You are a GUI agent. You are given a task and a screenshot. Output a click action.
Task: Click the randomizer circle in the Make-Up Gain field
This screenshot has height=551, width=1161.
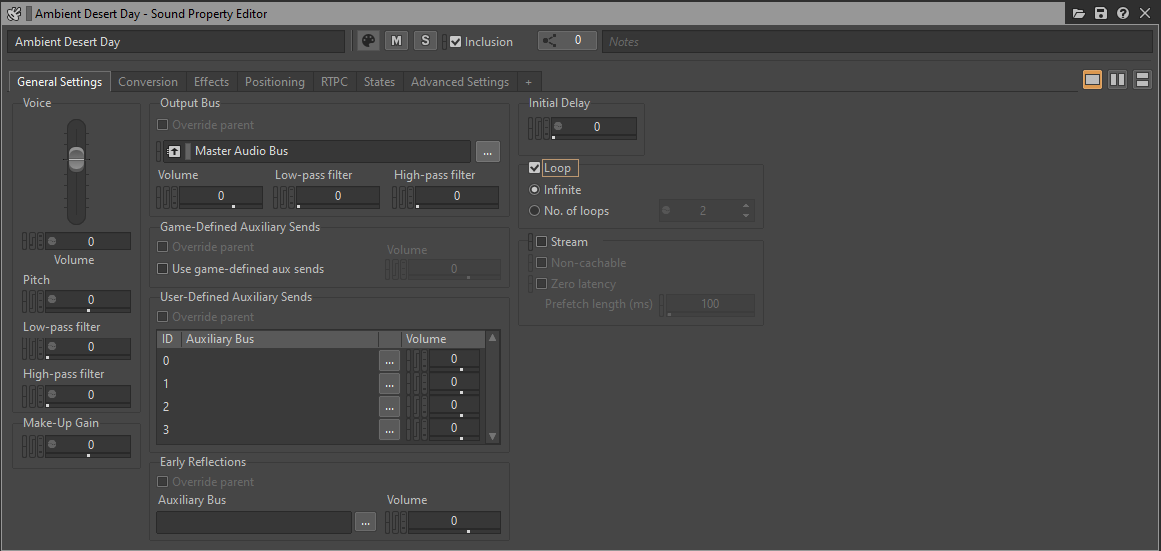click(52, 444)
